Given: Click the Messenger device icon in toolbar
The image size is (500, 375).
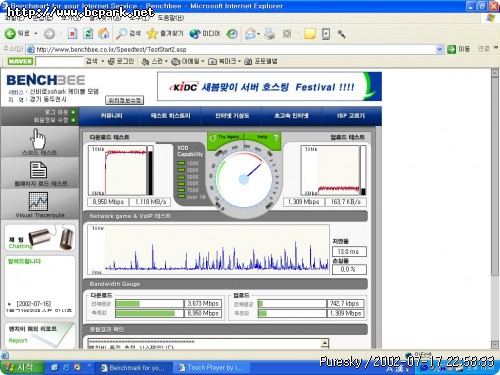Looking at the screenshot, I should [326, 34].
